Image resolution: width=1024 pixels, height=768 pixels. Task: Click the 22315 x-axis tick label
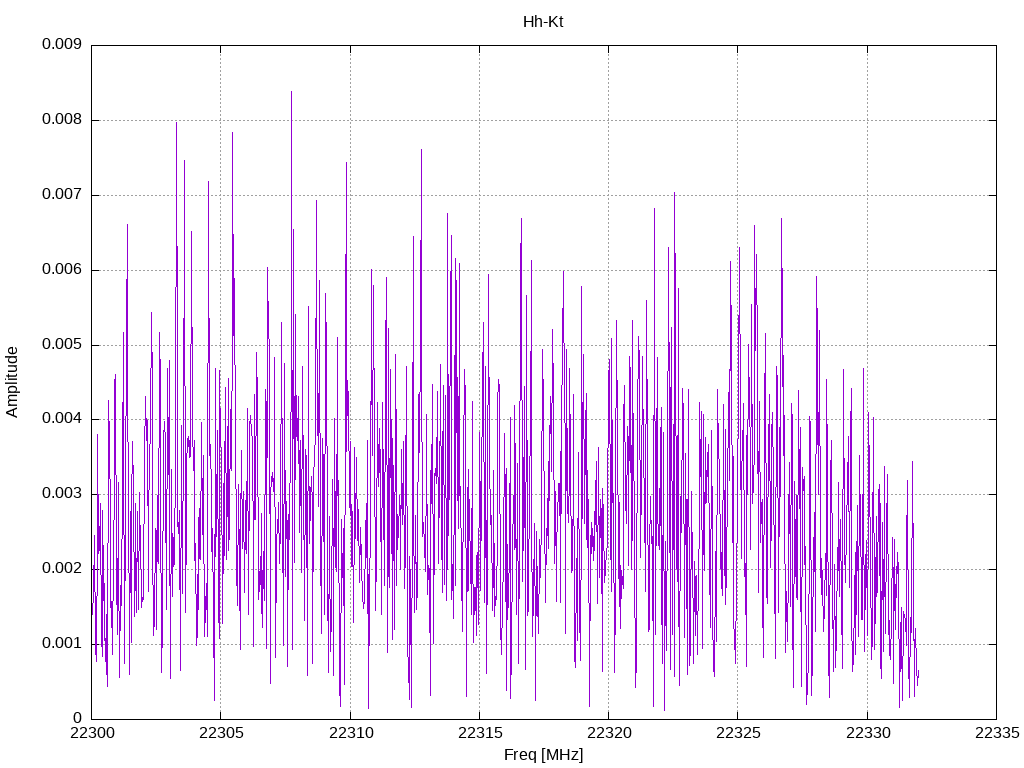(480, 733)
